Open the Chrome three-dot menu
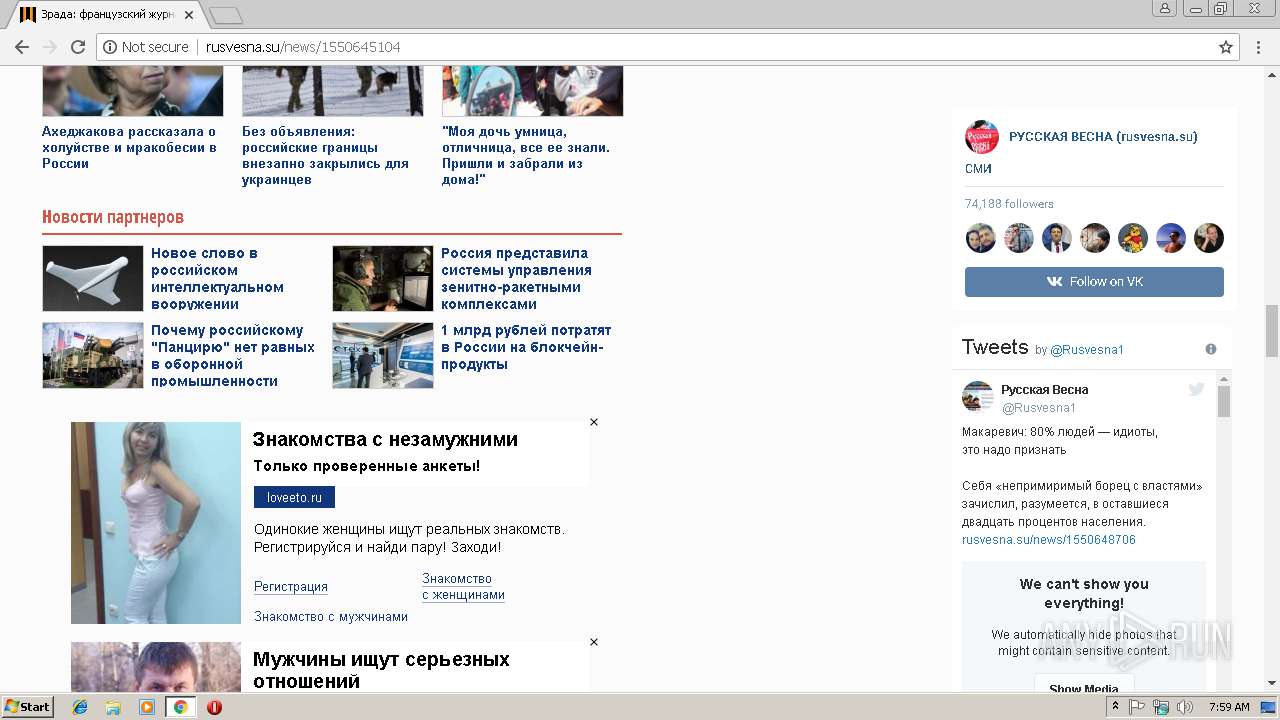The width and height of the screenshot is (1280, 720). pos(1259,47)
